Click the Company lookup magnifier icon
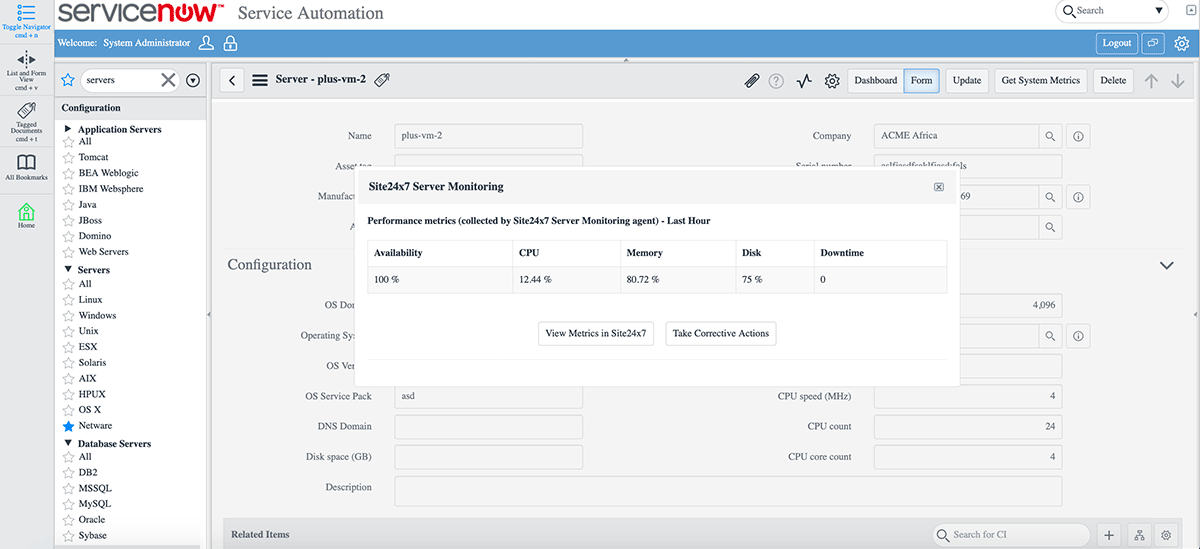Viewport: 1200px width, 549px height. (x=1051, y=135)
